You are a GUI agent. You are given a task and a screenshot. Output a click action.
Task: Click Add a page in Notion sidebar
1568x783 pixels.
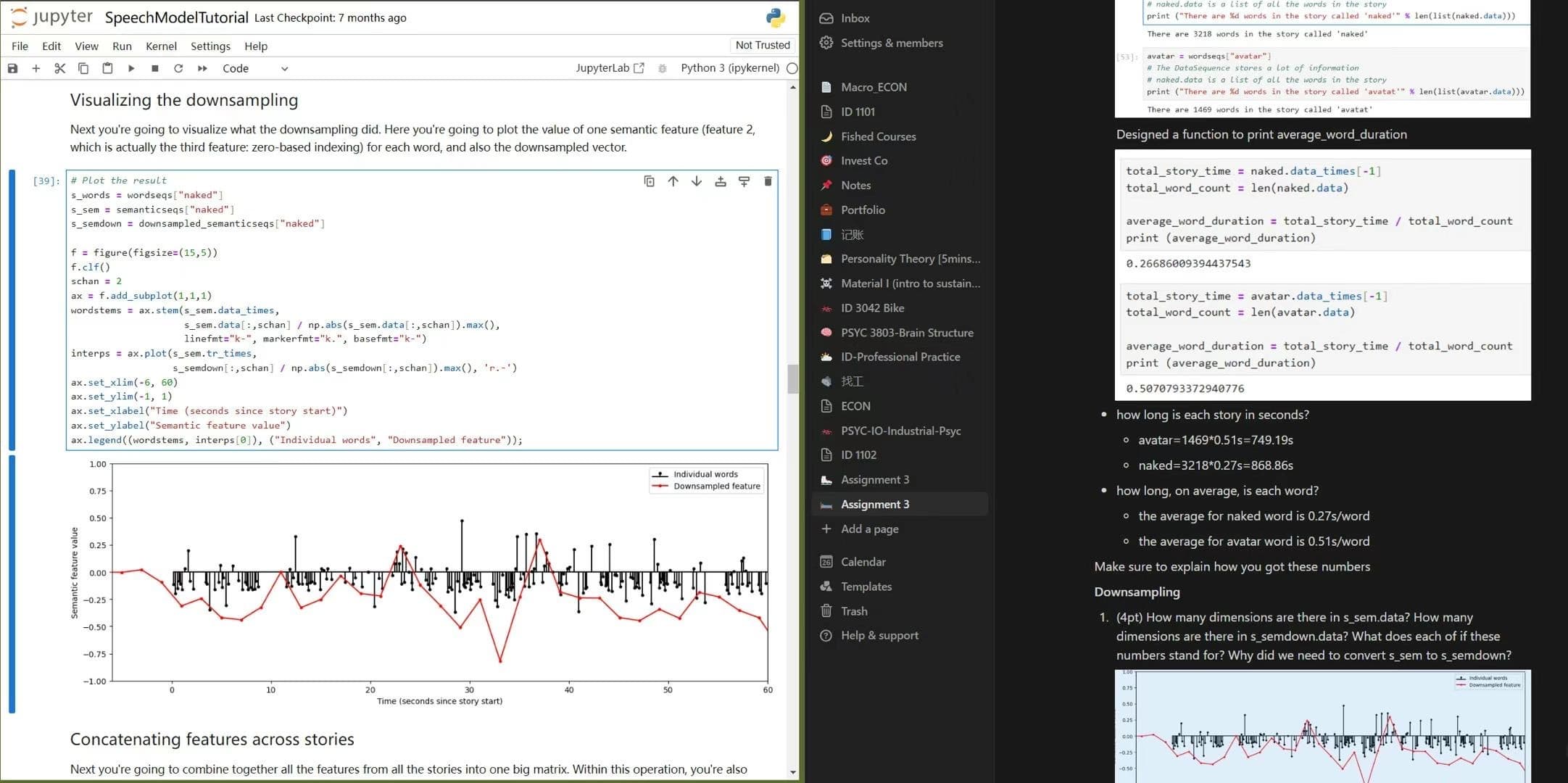[869, 529]
